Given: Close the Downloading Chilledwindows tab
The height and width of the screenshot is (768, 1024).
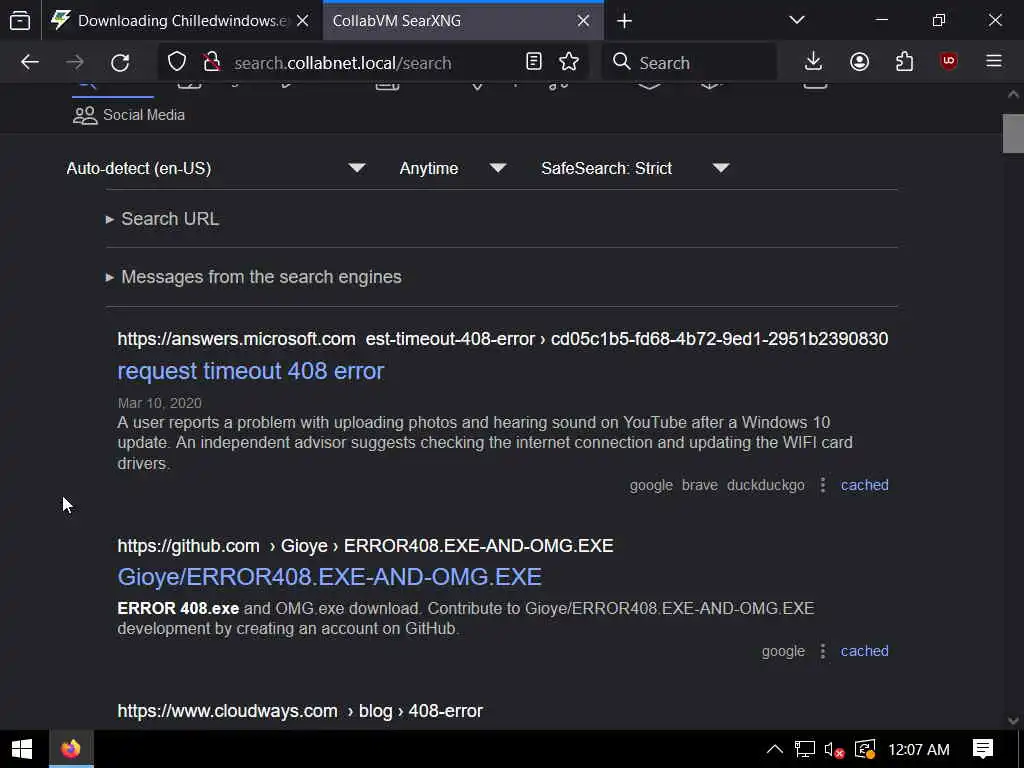Looking at the screenshot, I should point(302,21).
